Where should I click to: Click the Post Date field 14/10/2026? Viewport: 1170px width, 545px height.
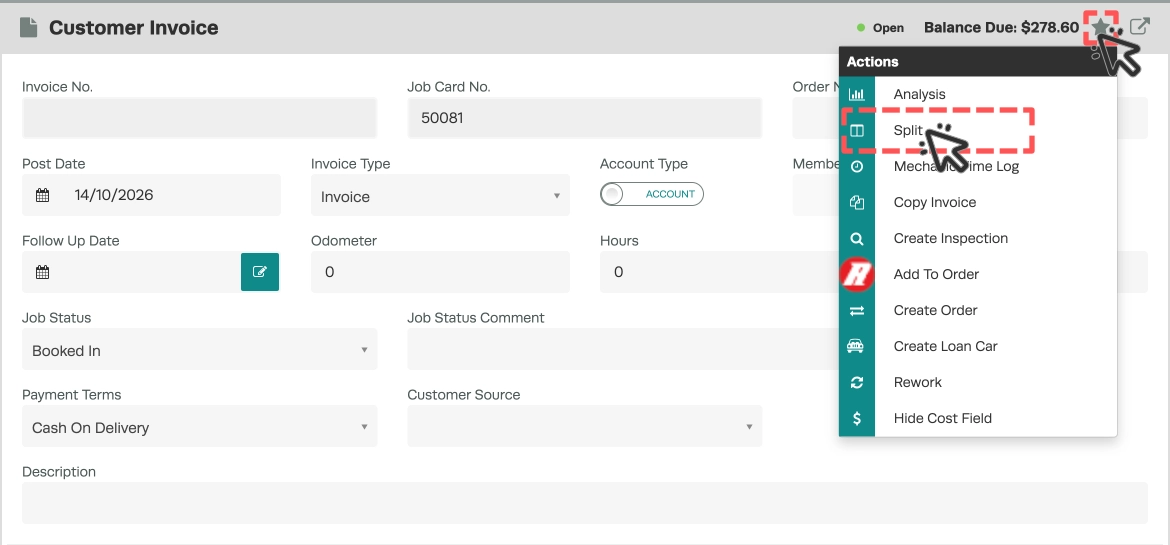tap(151, 196)
